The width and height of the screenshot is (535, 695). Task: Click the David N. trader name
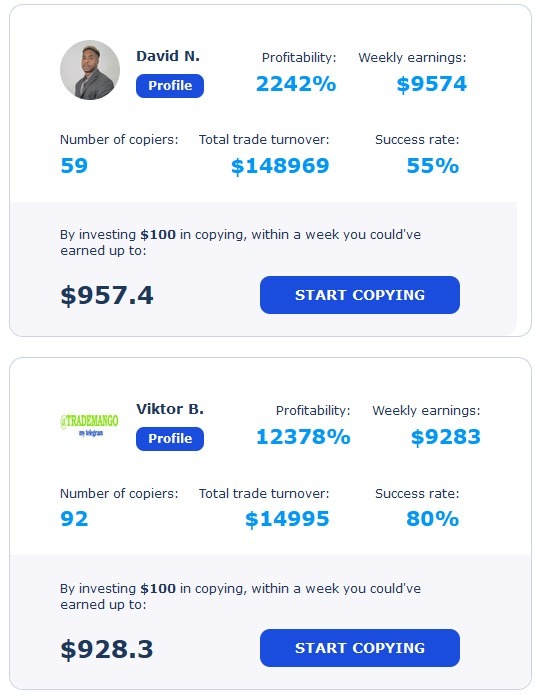coord(168,56)
